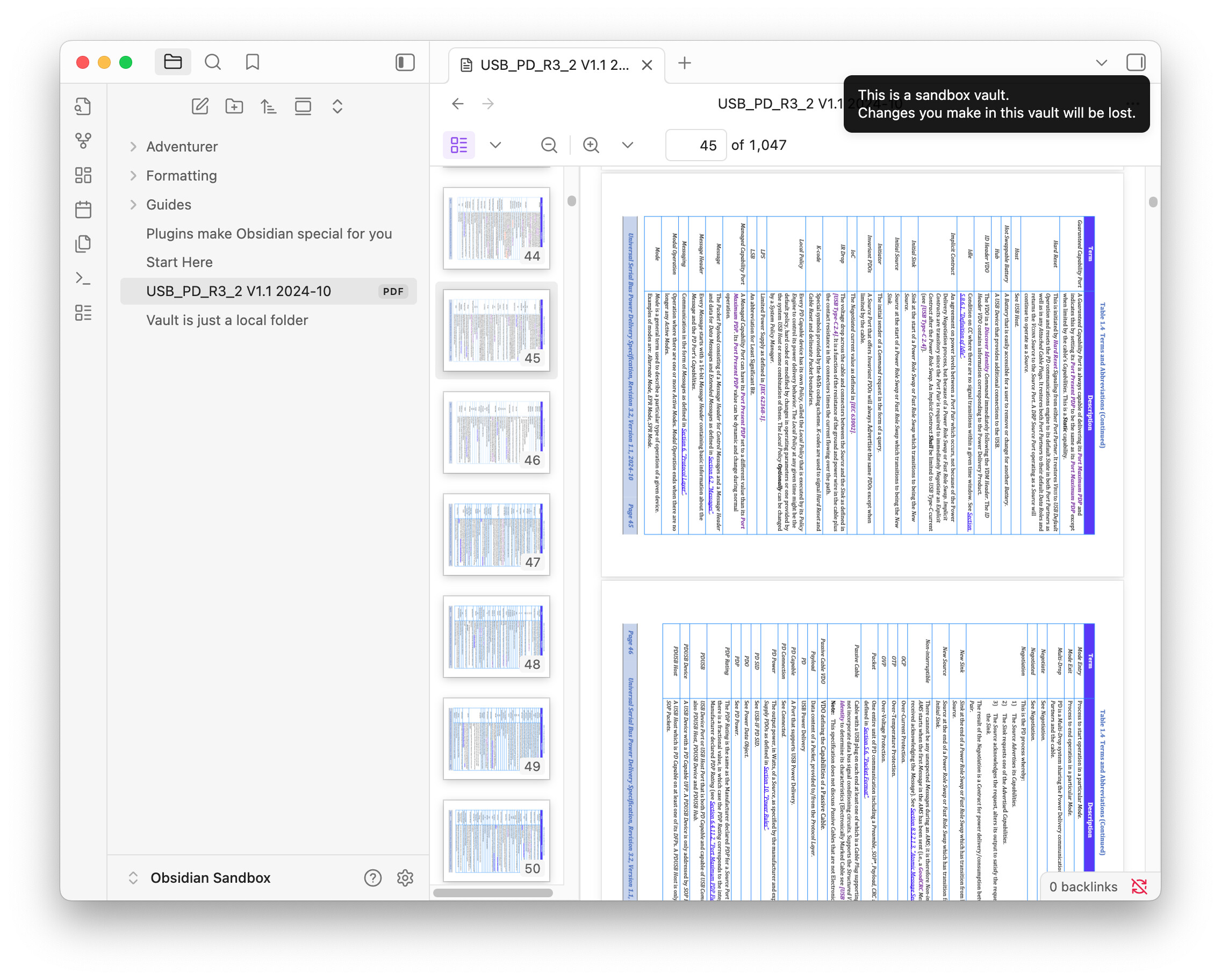This screenshot has height=980, width=1221.
Task: Zoom out of the PDF
Action: [549, 145]
